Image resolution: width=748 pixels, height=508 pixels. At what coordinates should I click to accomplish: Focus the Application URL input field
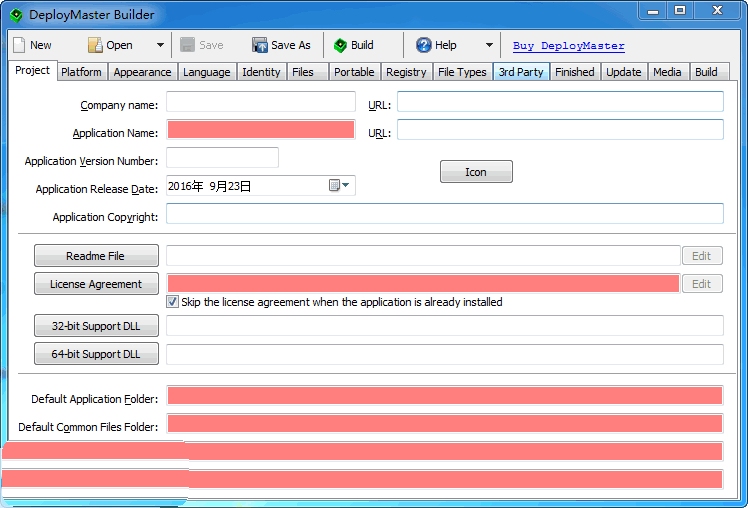pyautogui.click(x=561, y=130)
